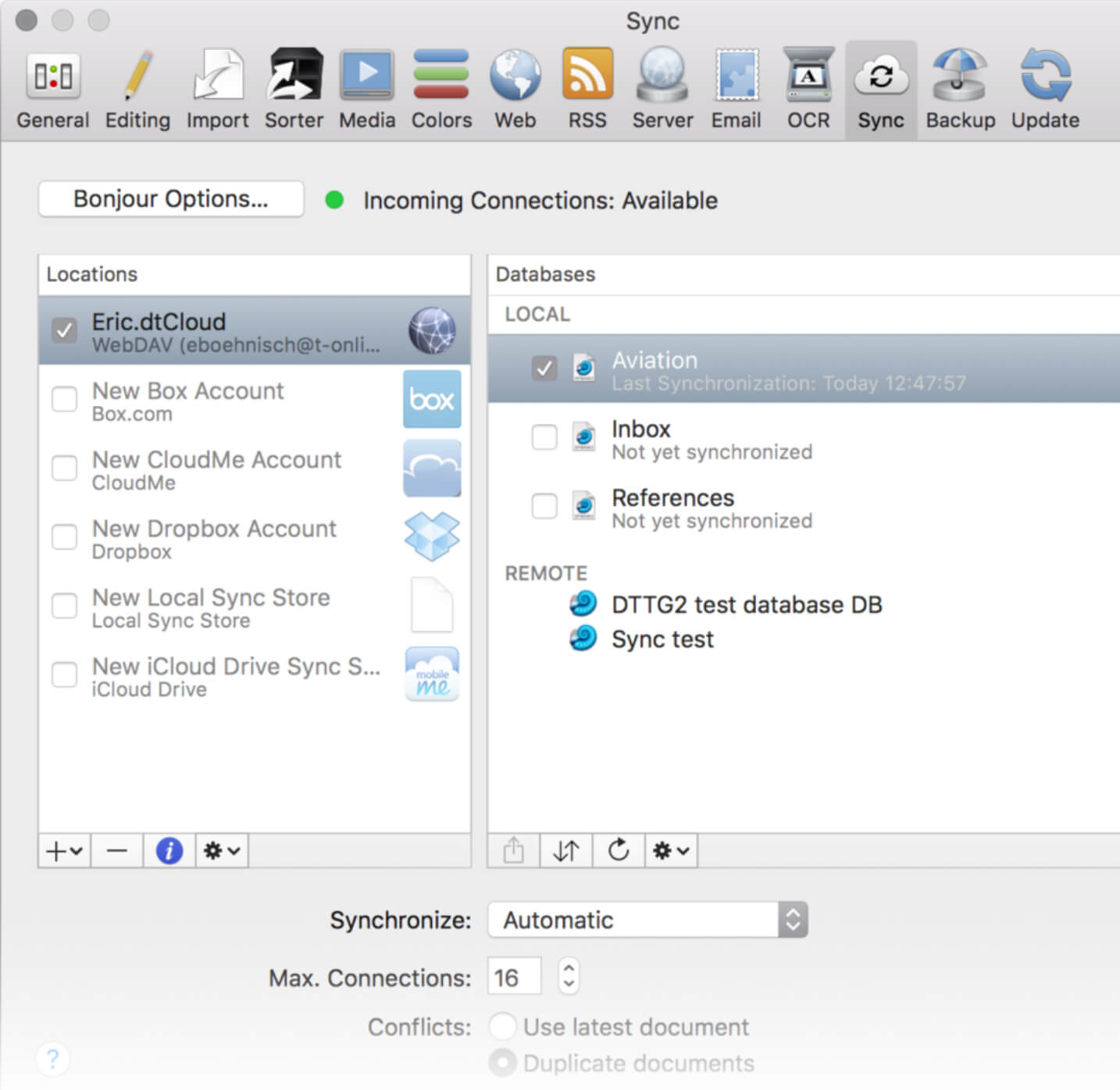Show info for the selected location
1120x1090 pixels.
tap(169, 850)
